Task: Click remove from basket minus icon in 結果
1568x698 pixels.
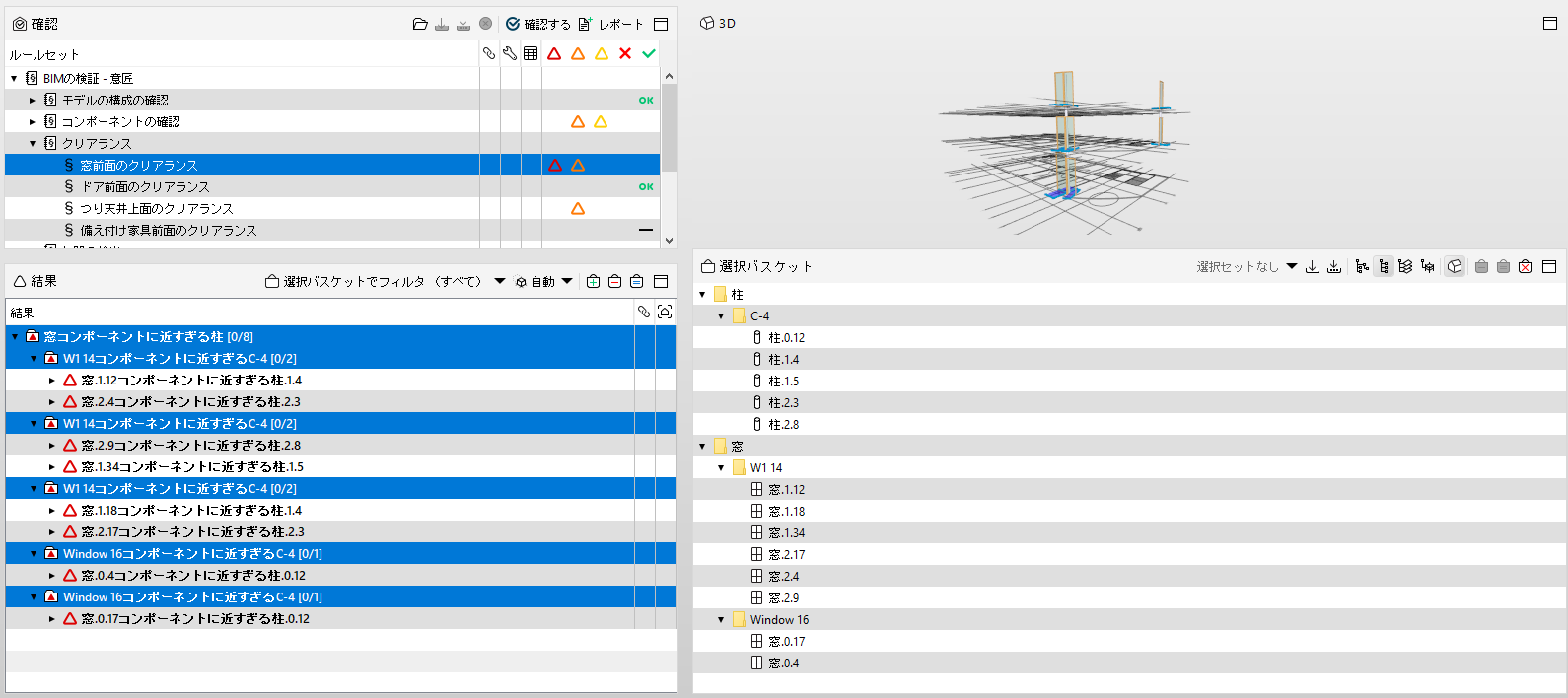Action: tap(614, 281)
